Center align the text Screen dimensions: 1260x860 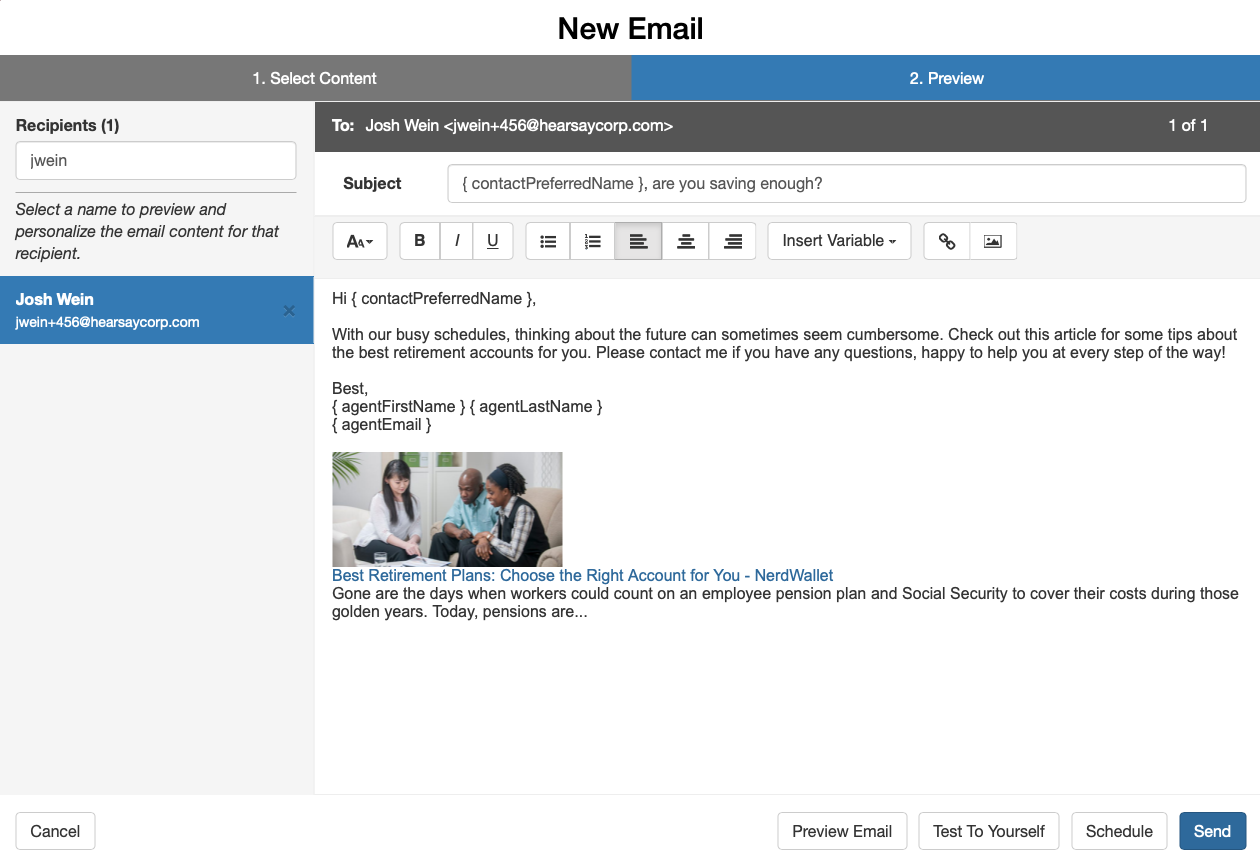(686, 241)
